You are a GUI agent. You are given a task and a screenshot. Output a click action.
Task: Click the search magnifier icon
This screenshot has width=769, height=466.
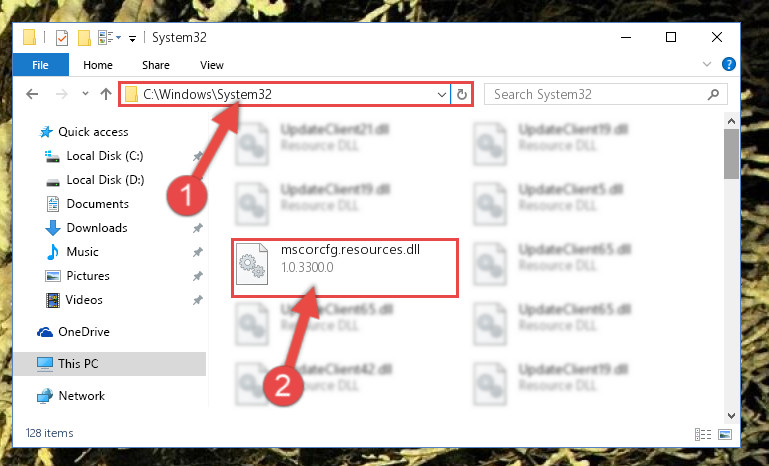coord(714,94)
